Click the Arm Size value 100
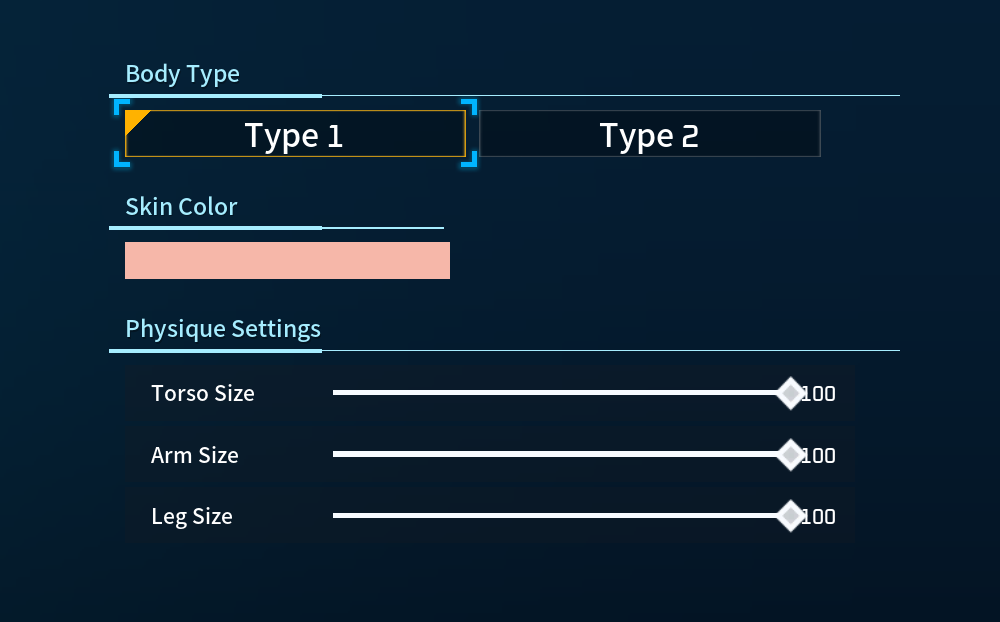 pos(819,456)
